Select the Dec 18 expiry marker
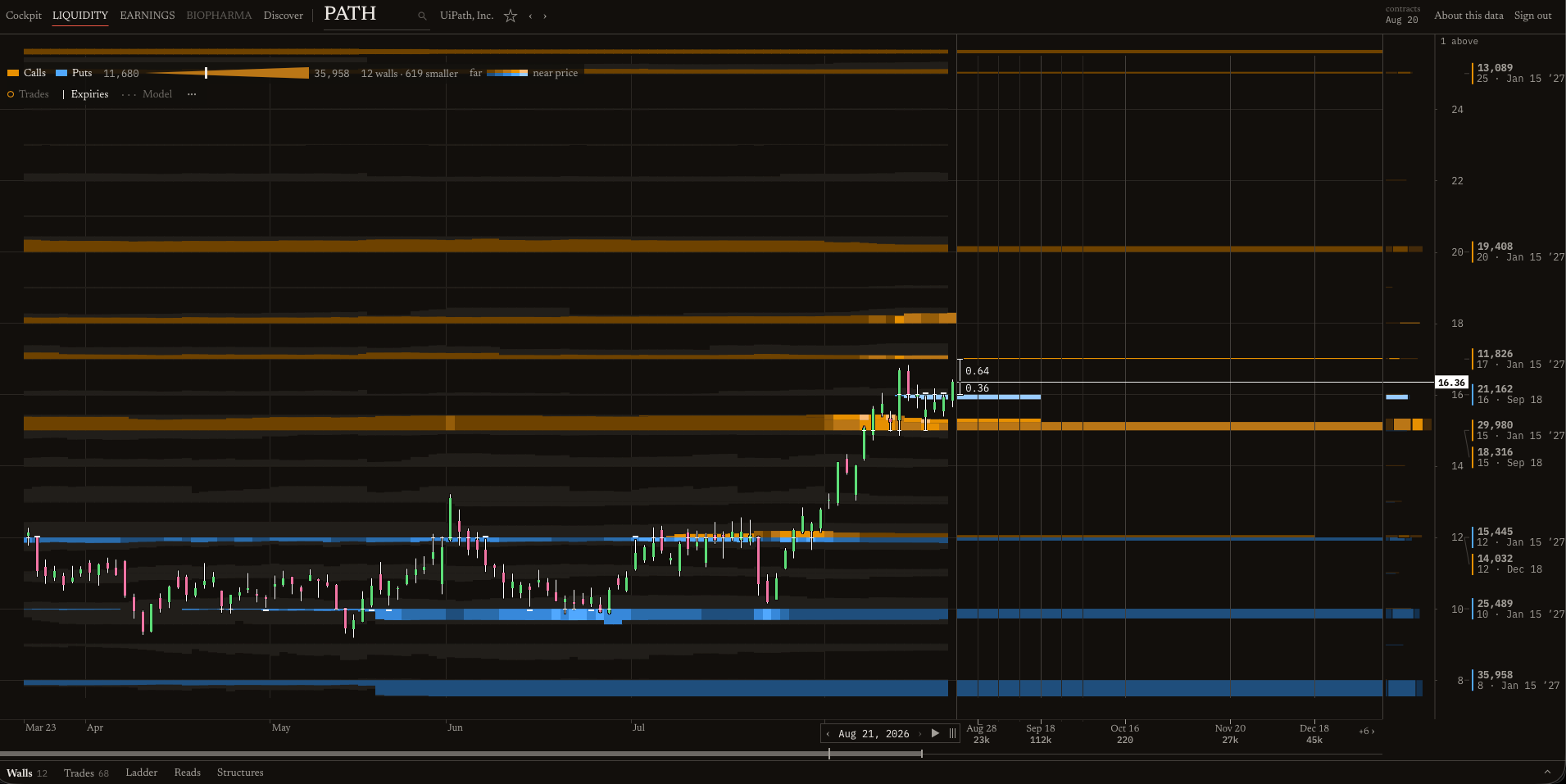 pos(1314,733)
